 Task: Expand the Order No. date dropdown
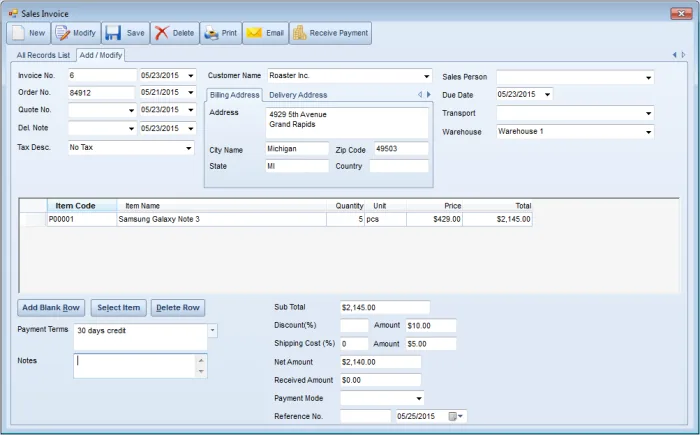(x=191, y=92)
